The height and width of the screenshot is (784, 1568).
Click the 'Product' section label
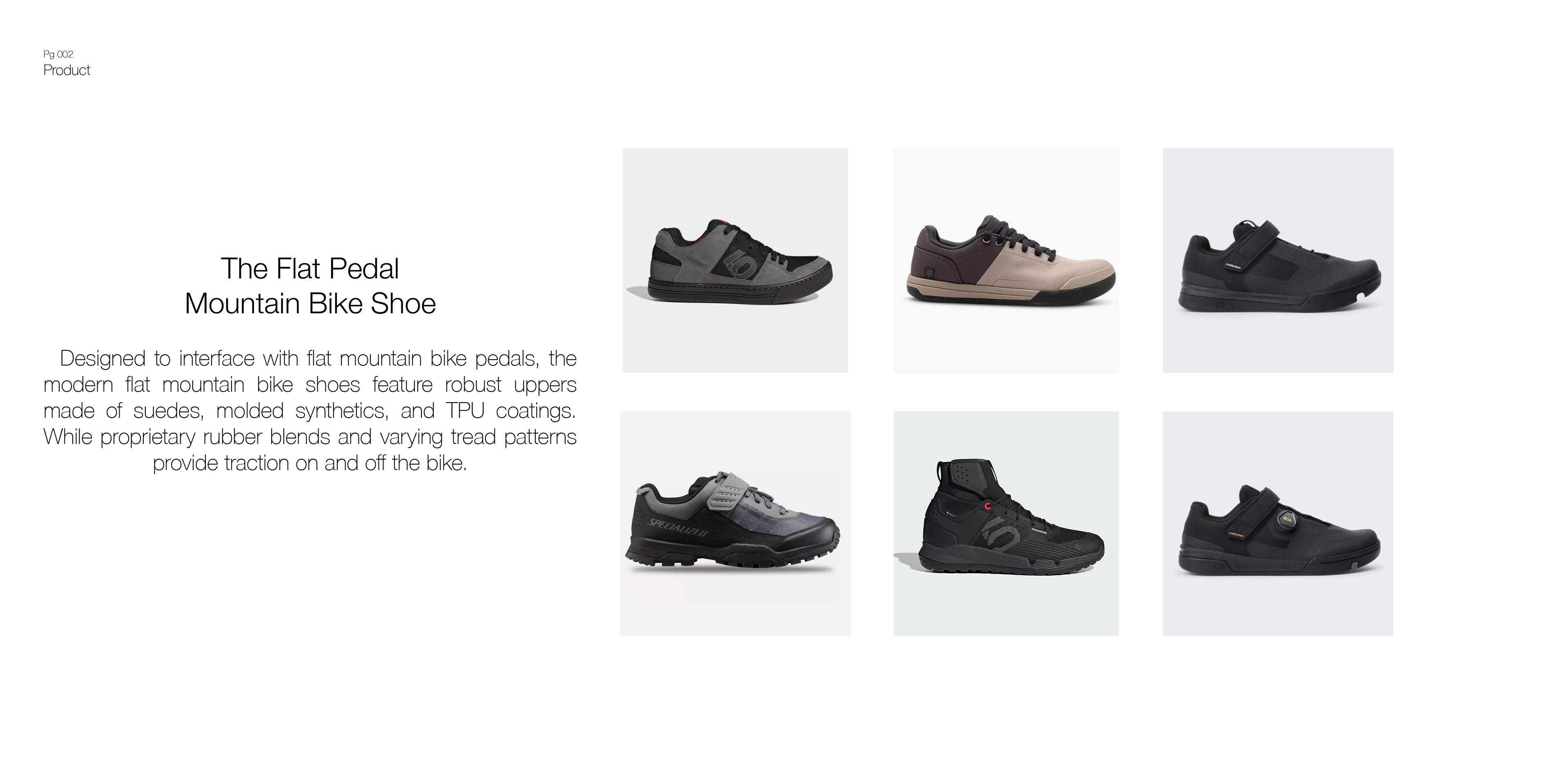click(67, 70)
